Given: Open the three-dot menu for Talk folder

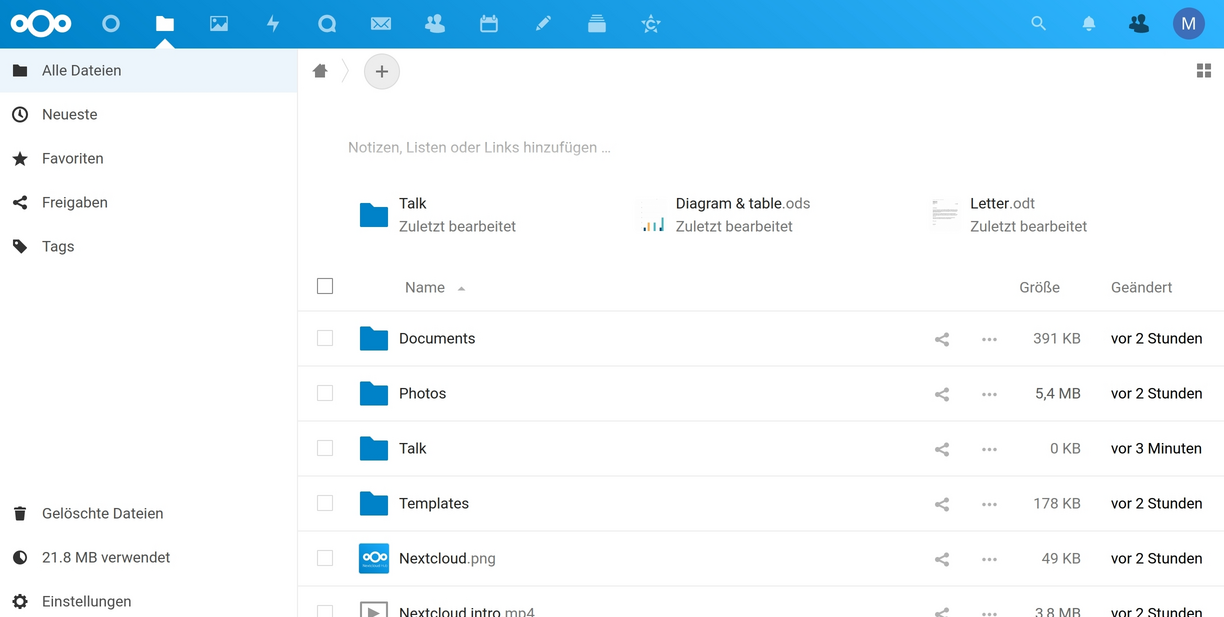Looking at the screenshot, I should [989, 449].
